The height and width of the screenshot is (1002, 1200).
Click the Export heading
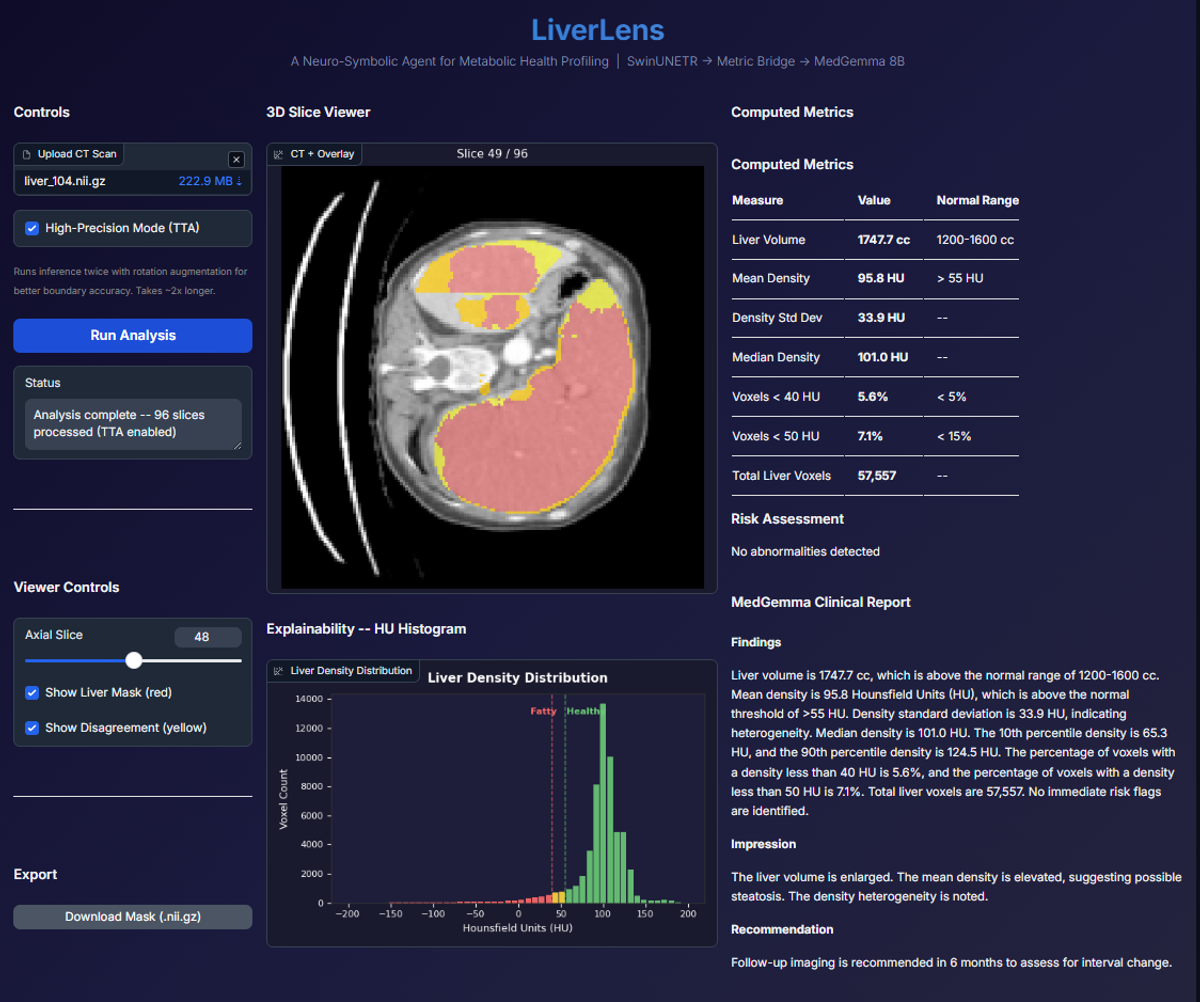(35, 874)
